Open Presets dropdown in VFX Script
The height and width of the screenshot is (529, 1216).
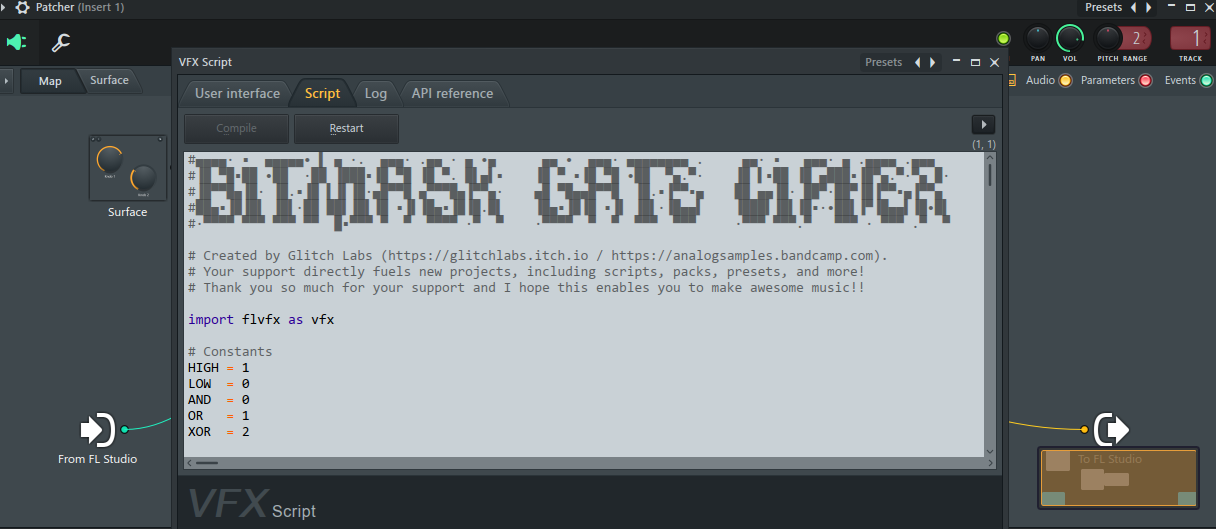tap(883, 62)
